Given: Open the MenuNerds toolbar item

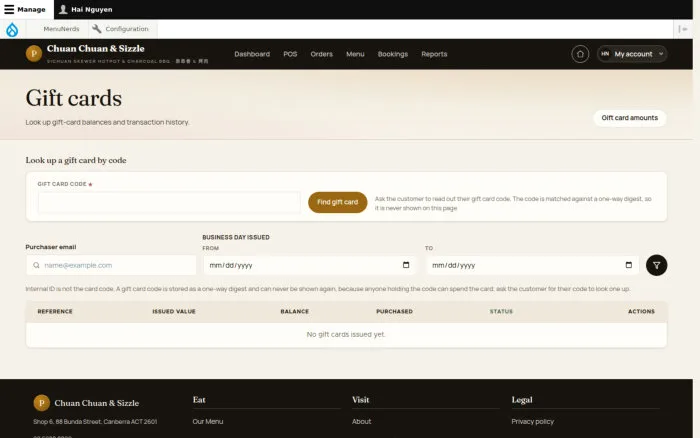Looking at the screenshot, I should pyautogui.click(x=61, y=29).
